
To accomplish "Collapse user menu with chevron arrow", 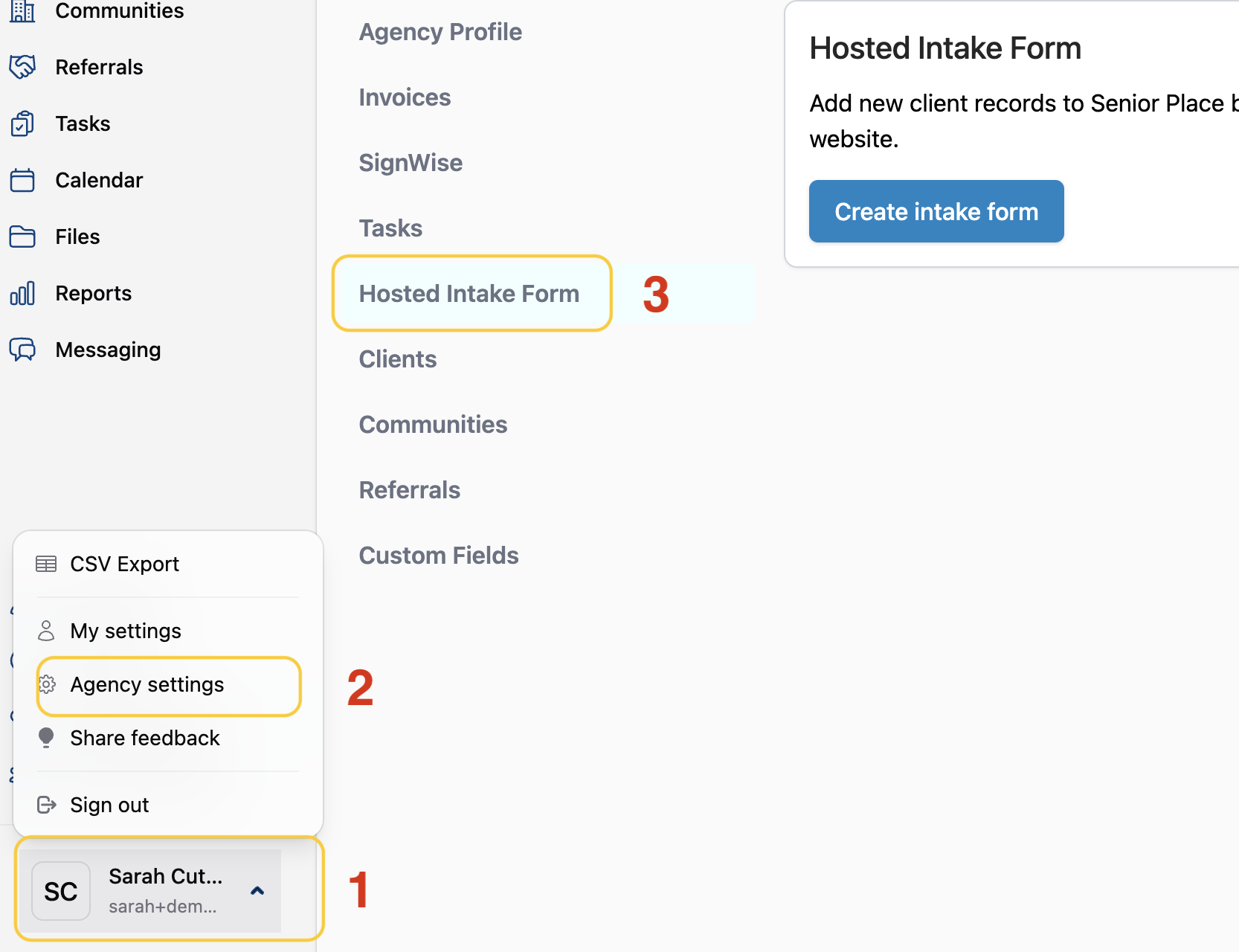I will tap(257, 891).
